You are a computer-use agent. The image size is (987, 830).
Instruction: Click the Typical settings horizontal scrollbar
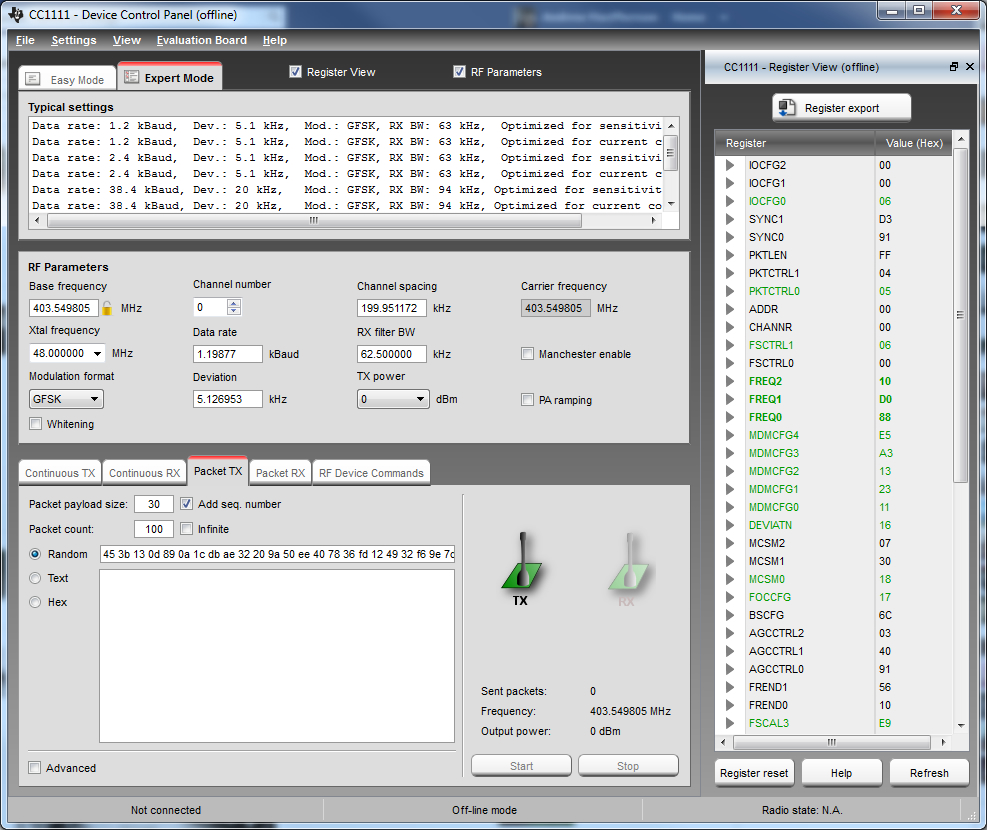coord(345,220)
